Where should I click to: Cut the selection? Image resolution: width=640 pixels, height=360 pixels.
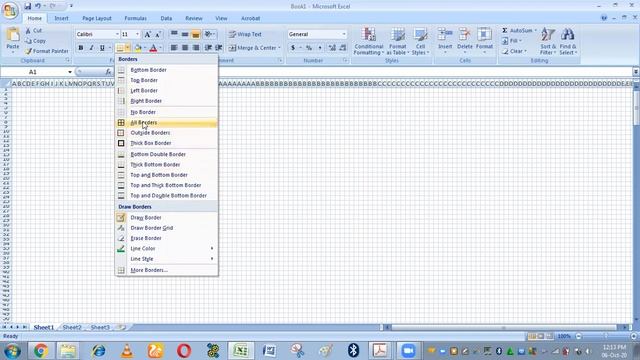tap(33, 31)
